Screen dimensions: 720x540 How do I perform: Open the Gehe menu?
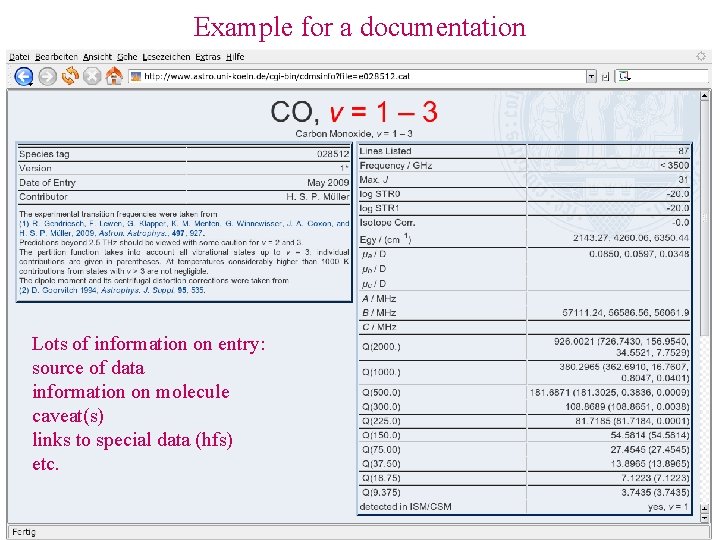point(127,57)
